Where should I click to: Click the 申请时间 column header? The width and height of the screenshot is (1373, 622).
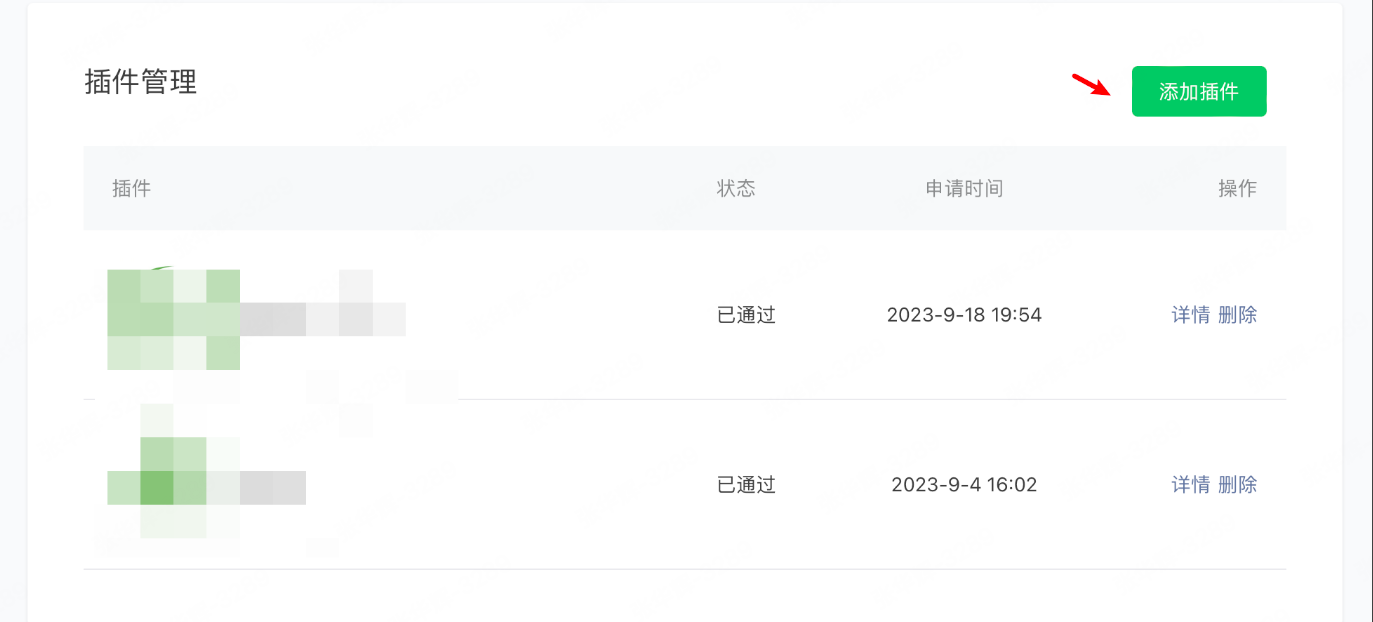point(964,188)
